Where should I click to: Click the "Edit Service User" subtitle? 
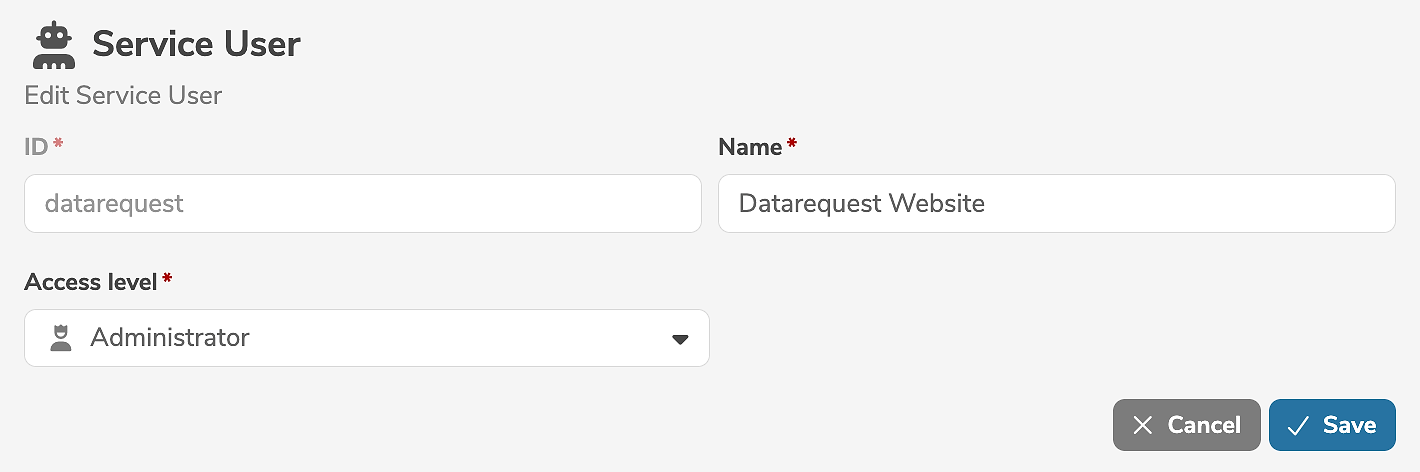[123, 96]
